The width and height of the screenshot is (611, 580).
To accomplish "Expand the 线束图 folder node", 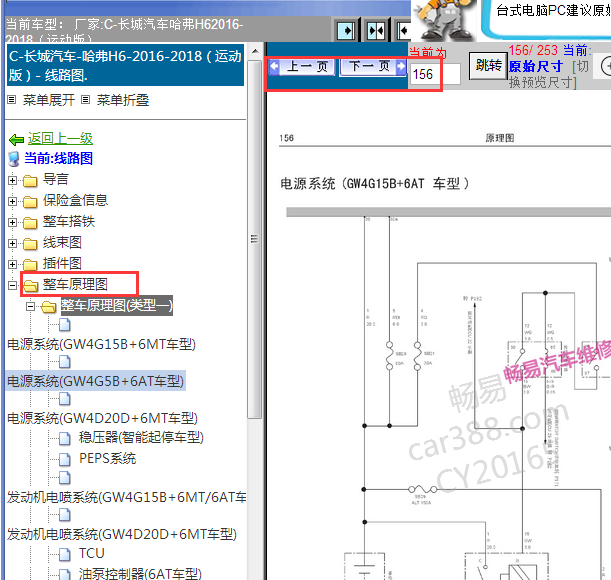I will (x=12, y=243).
